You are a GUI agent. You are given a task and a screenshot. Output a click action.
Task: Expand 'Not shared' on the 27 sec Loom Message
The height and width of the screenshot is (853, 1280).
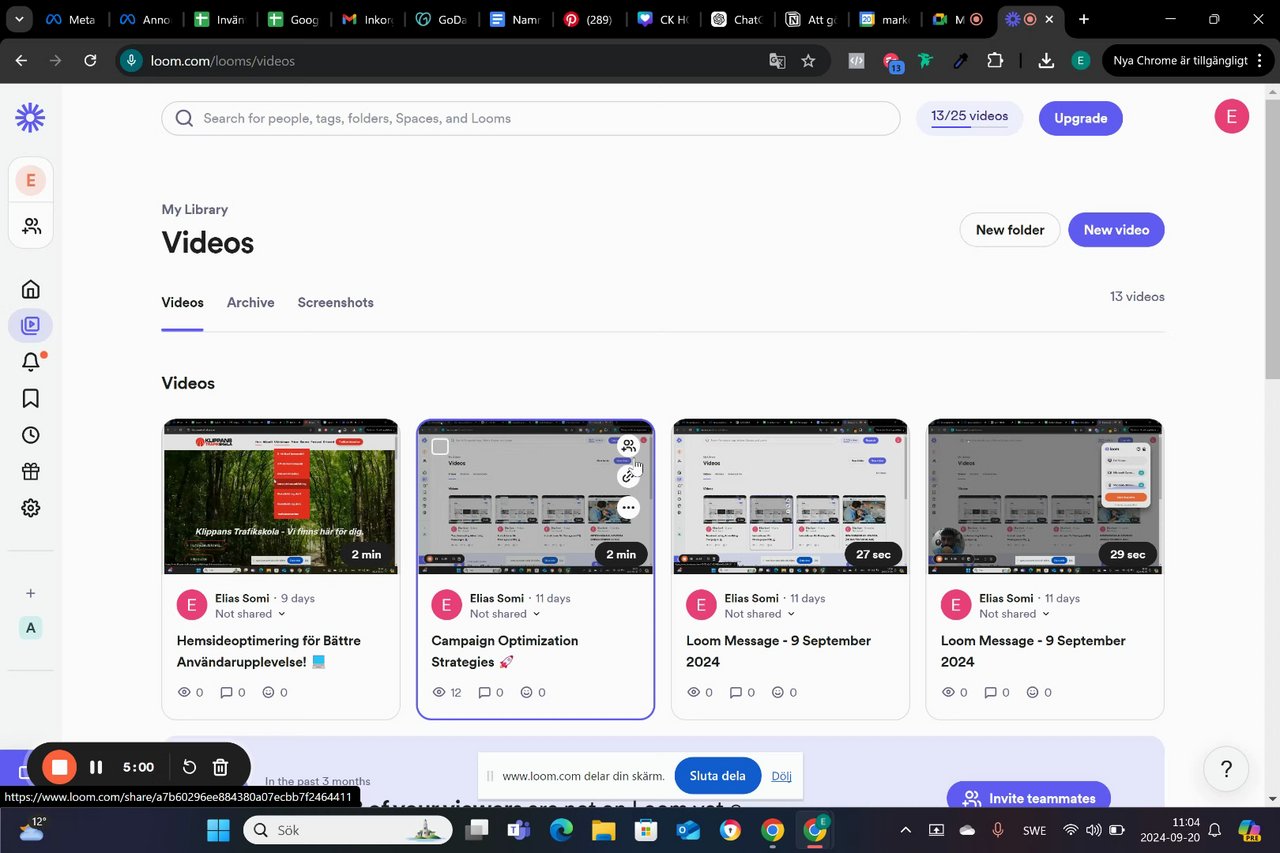tap(760, 614)
